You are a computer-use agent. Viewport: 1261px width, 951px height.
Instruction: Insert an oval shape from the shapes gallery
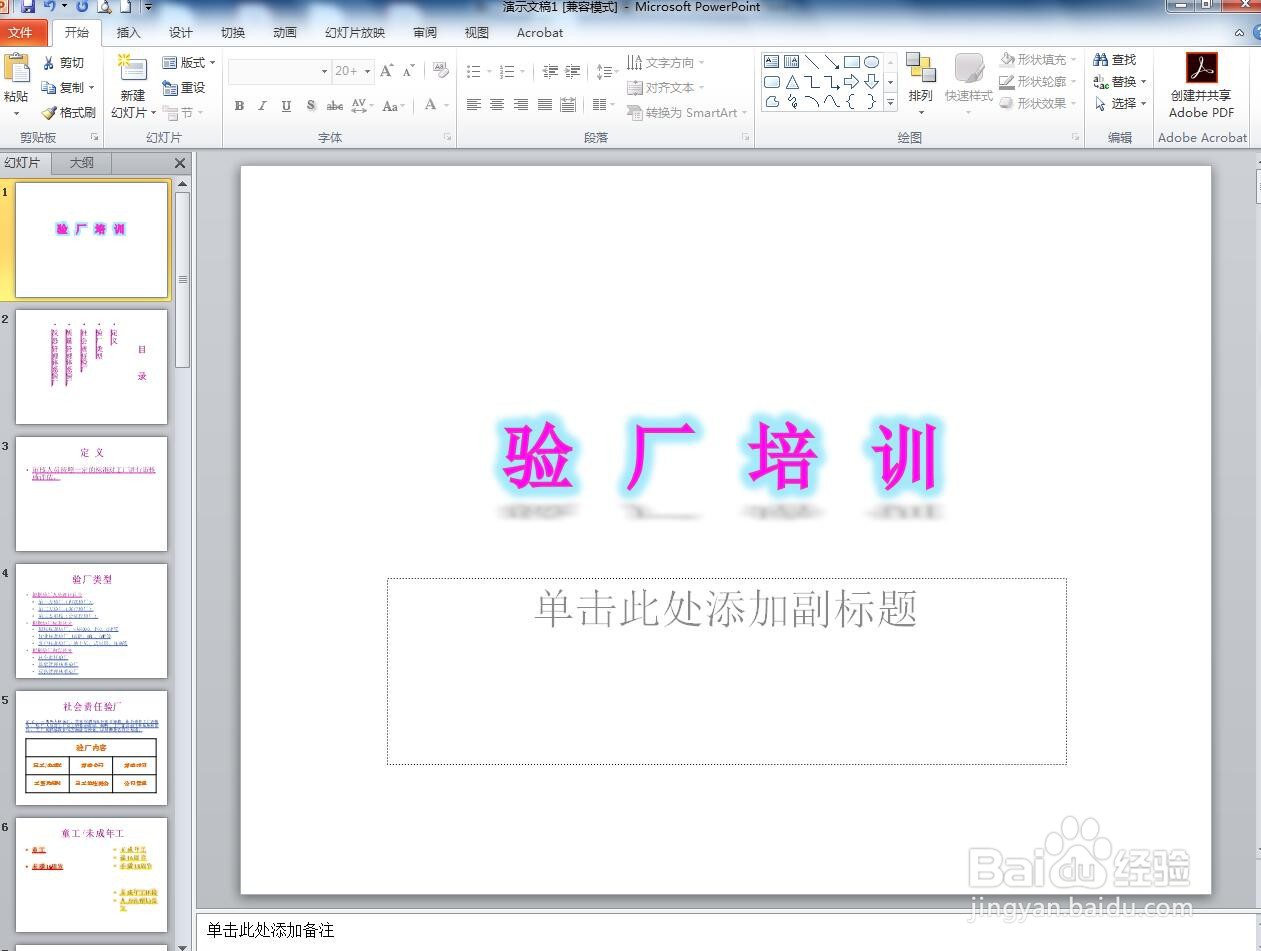point(872,61)
